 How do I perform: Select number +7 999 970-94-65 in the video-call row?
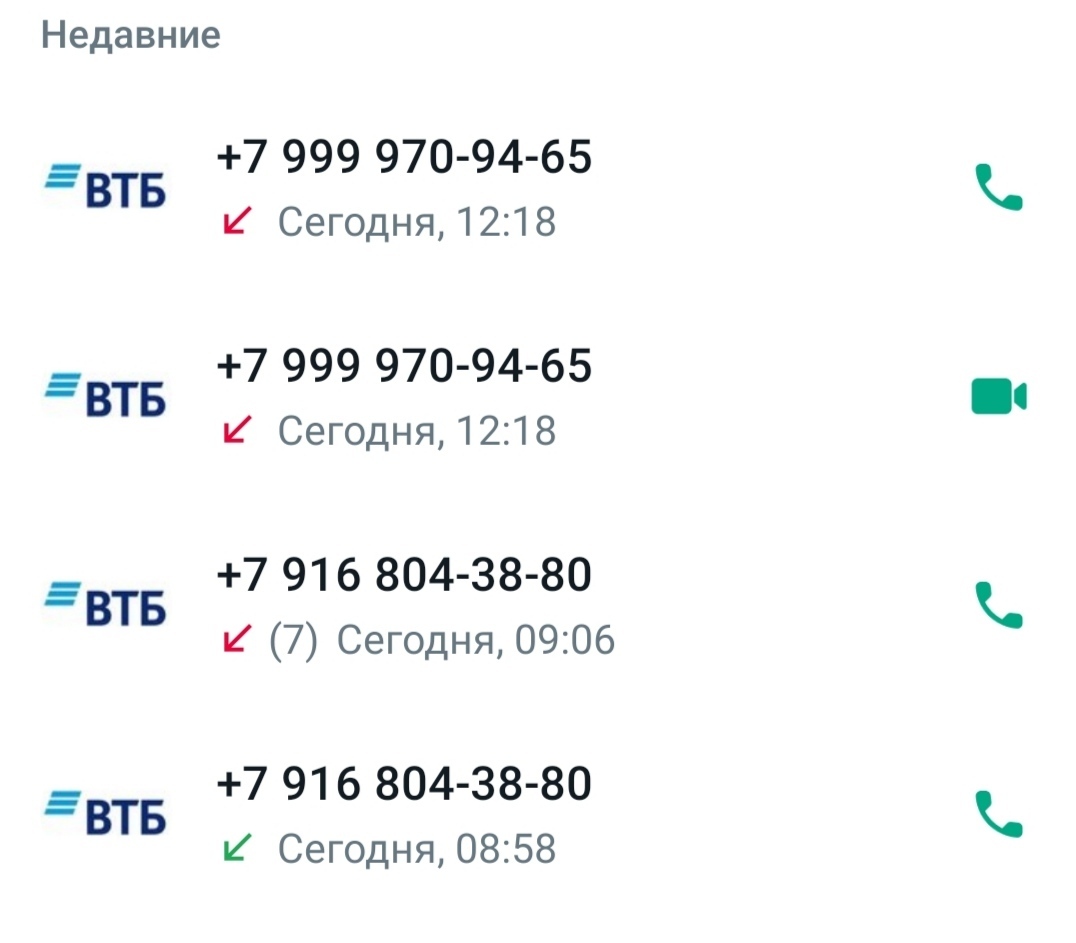click(x=404, y=366)
